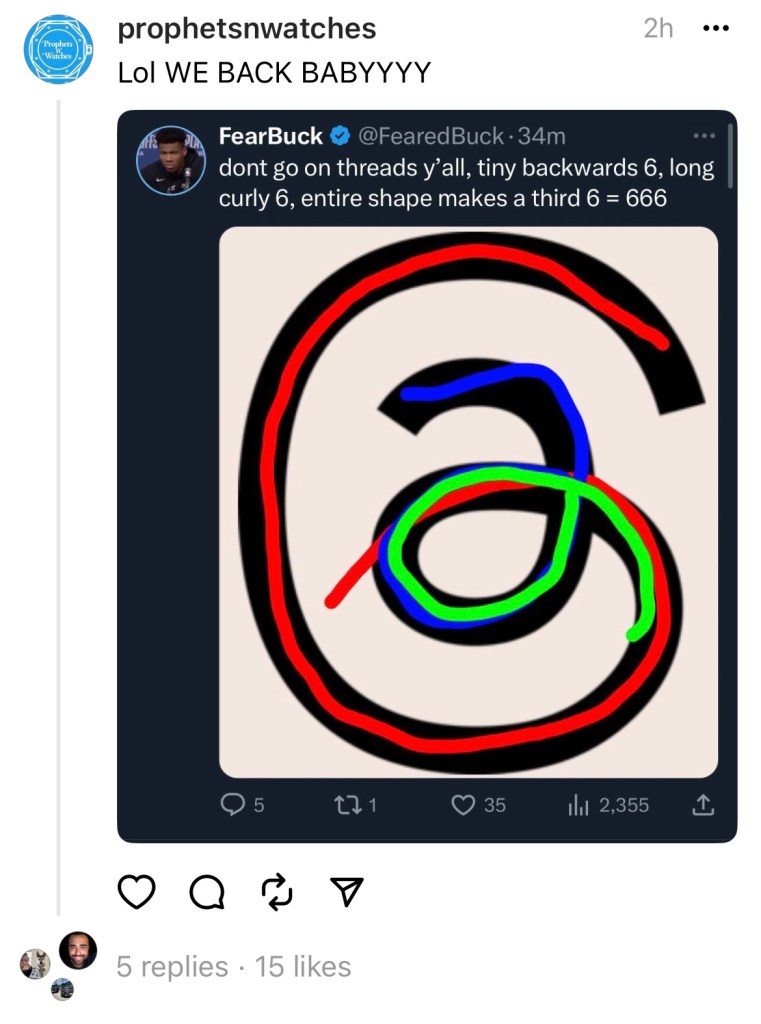Open the embedded tweet's three-dot options
The image size is (761, 1024).
point(704,136)
